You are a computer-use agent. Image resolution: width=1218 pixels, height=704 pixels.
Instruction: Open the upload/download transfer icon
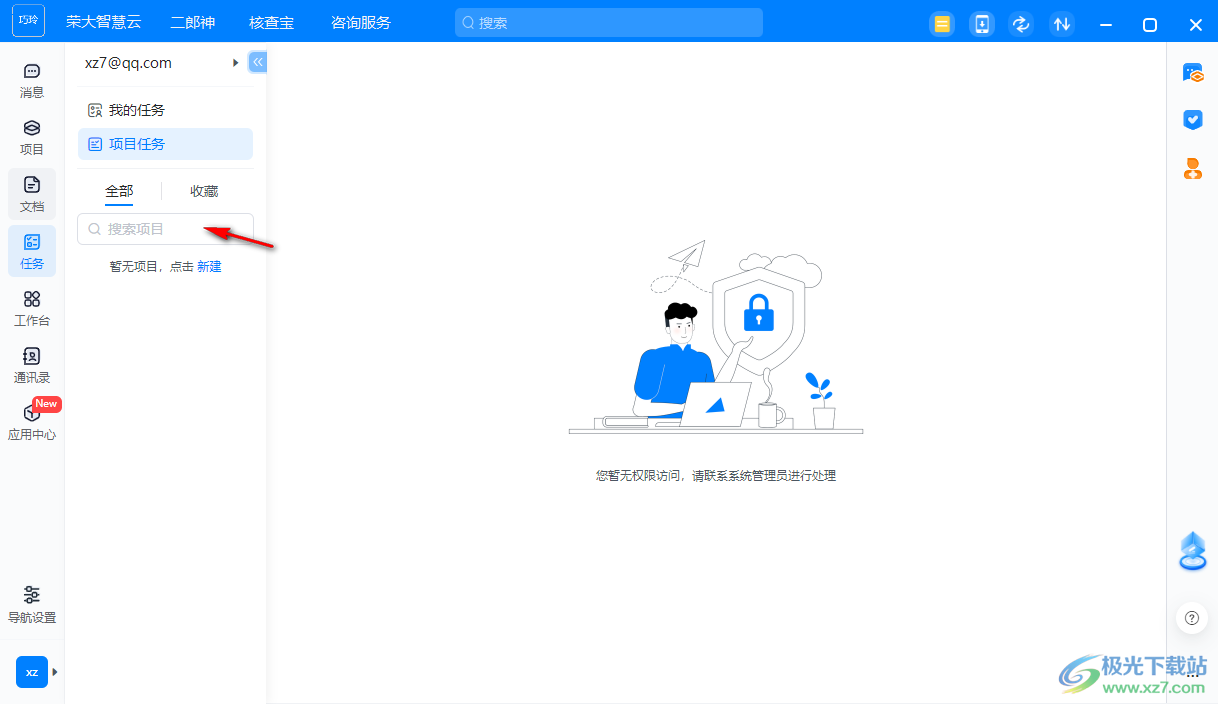coord(1062,24)
